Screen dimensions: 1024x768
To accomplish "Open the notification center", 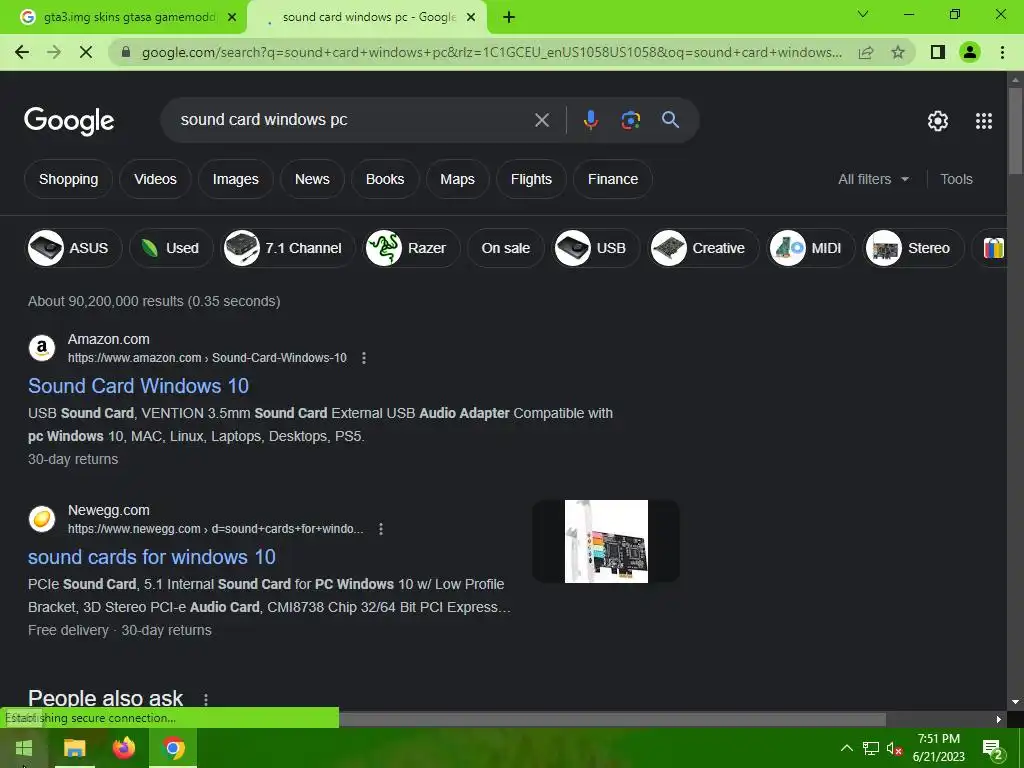I will click(993, 748).
